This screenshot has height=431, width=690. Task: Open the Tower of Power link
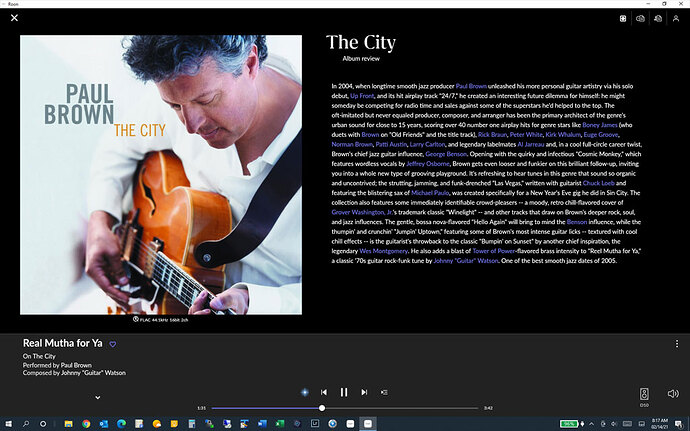[494, 251]
